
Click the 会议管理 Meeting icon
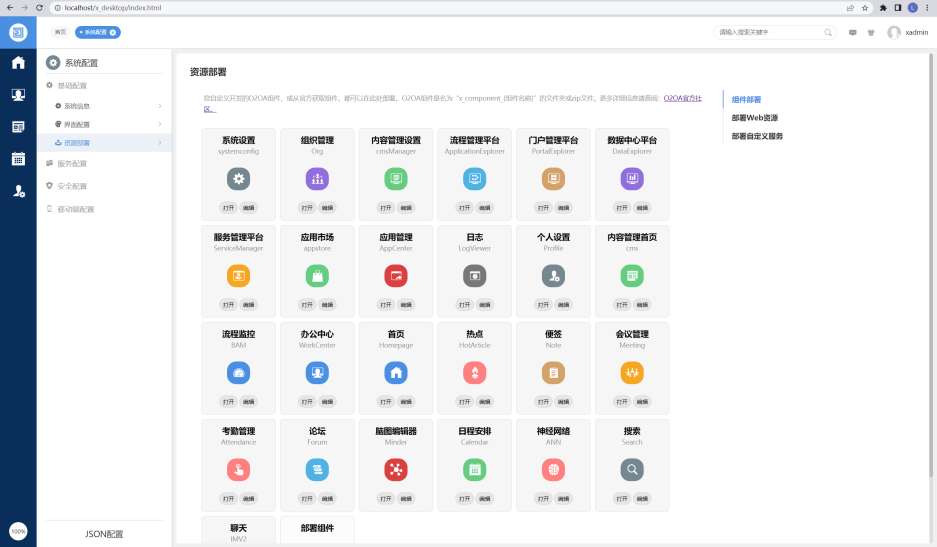[x=632, y=373]
